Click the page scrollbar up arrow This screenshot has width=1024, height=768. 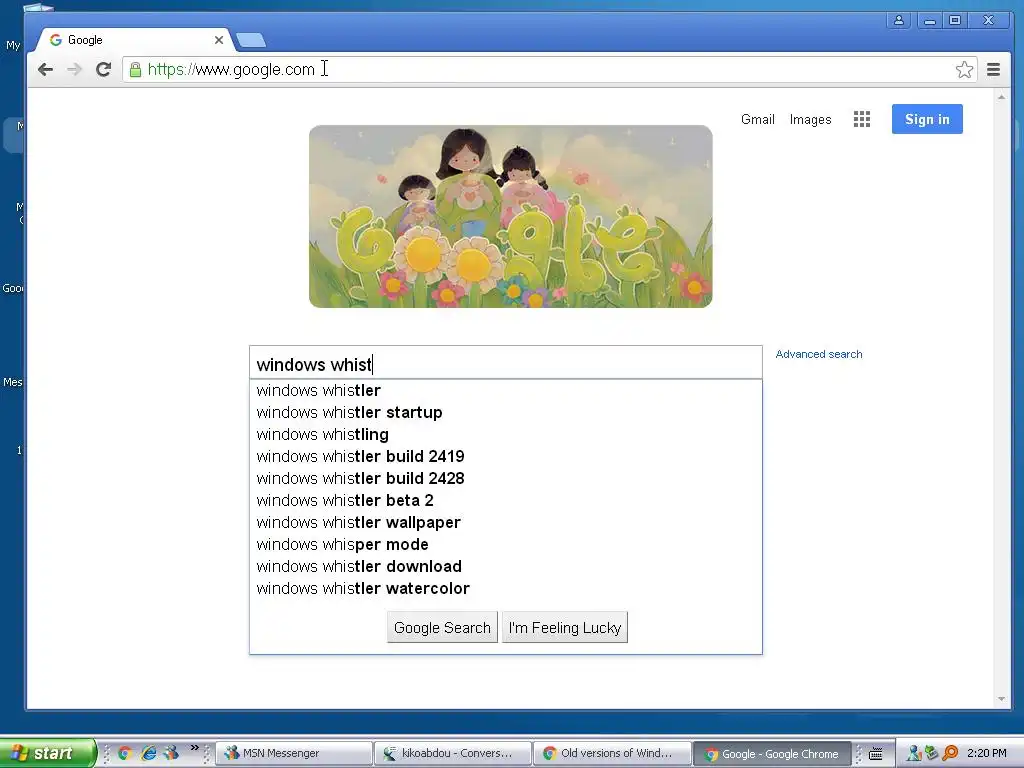pos(1001,97)
